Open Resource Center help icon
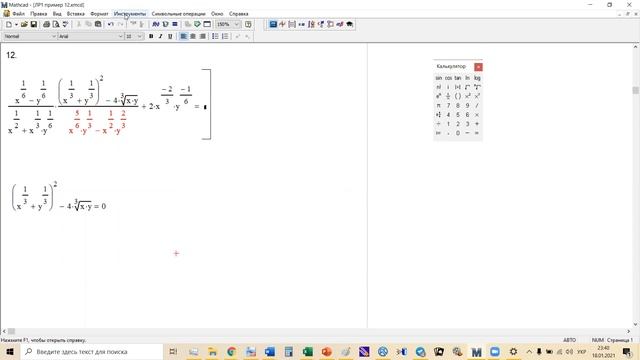 [x=248, y=24]
